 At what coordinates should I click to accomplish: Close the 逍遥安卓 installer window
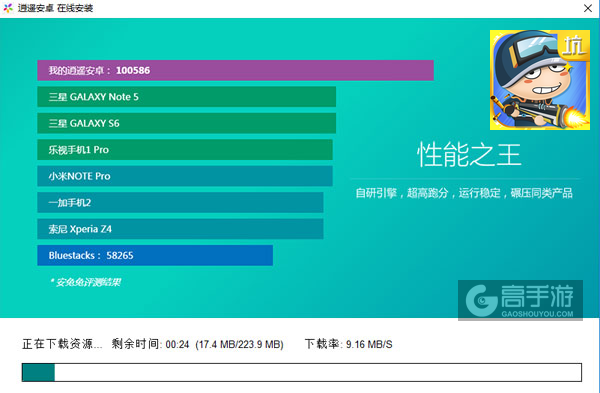click(588, 8)
